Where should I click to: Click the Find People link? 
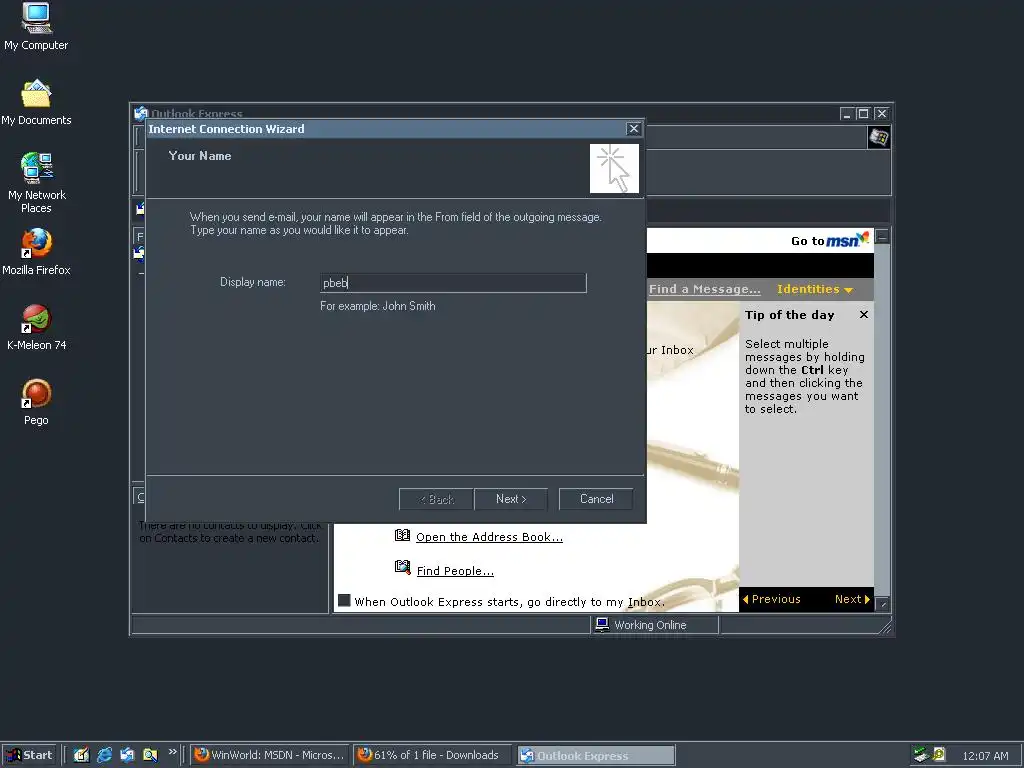pyautogui.click(x=455, y=571)
